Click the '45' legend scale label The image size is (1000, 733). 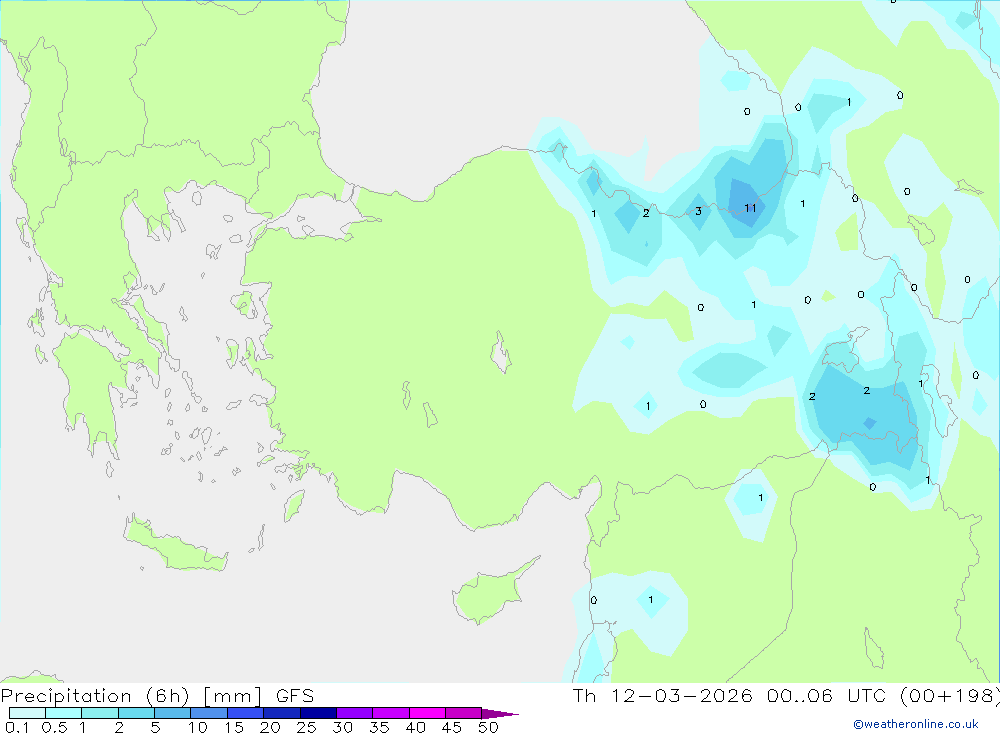(x=452, y=727)
